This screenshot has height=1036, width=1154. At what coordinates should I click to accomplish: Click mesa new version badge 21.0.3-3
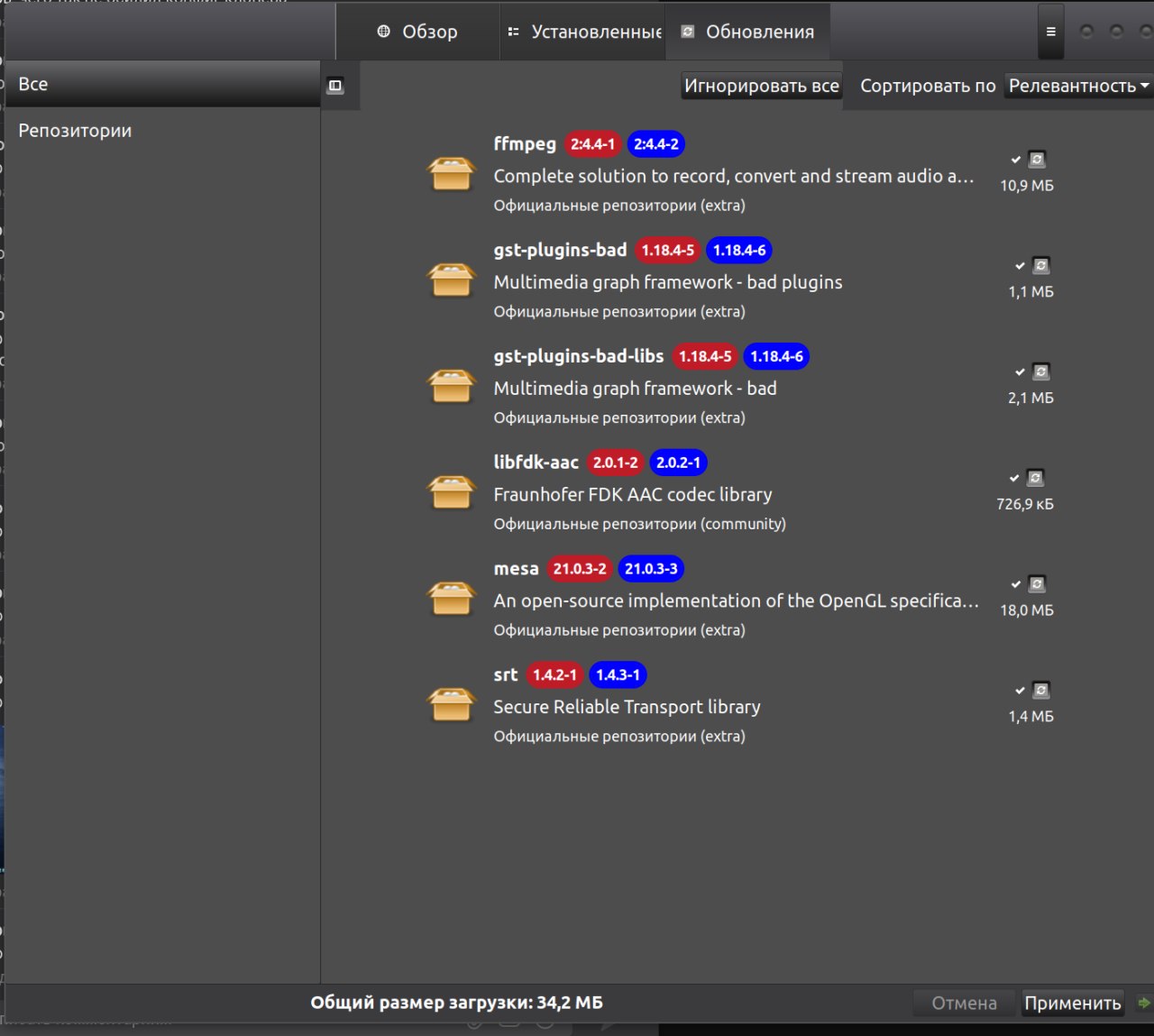pos(651,569)
